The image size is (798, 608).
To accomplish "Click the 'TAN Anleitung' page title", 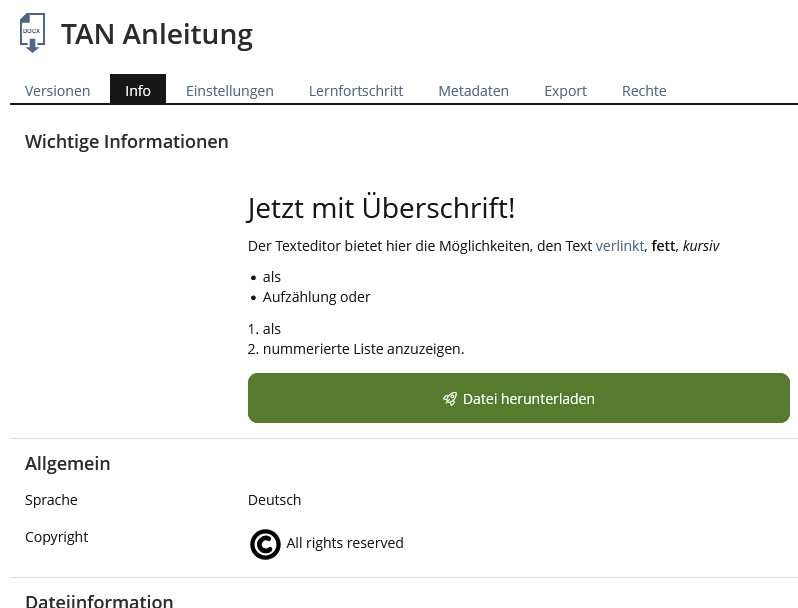I will [x=157, y=34].
